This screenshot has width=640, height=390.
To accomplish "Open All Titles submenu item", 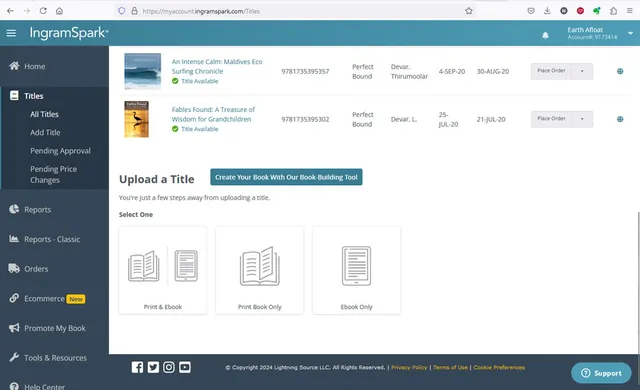I will pos(44,114).
